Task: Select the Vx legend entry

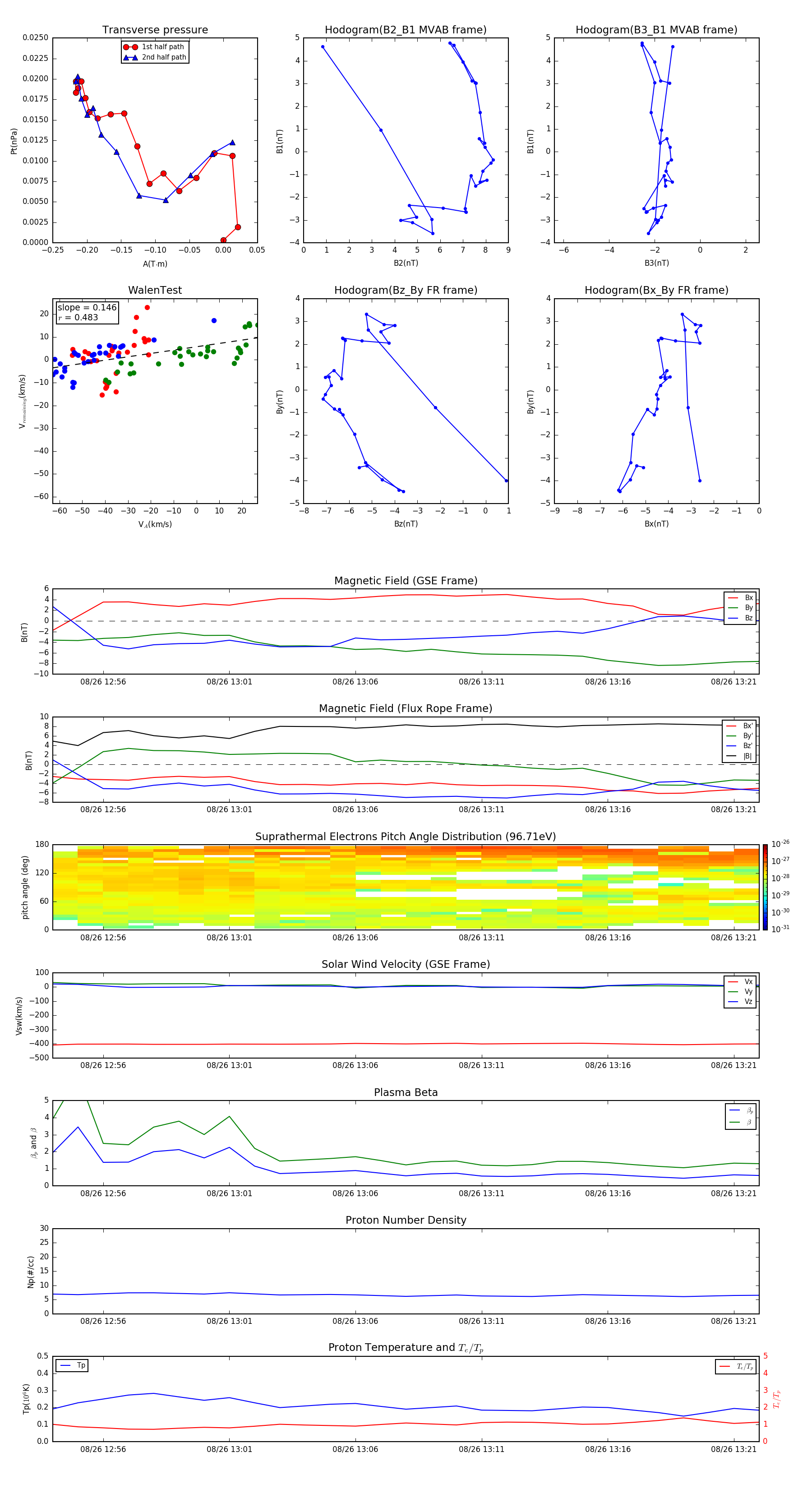Action: coord(740,982)
